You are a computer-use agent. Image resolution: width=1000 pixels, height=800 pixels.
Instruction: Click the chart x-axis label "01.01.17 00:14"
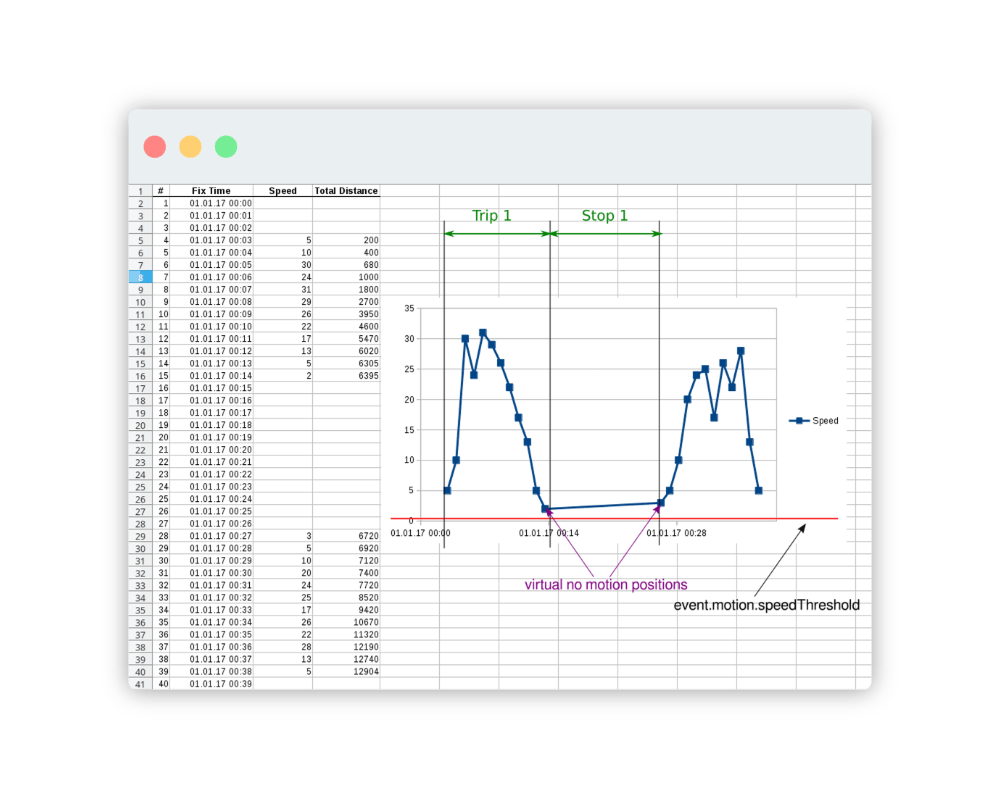click(549, 533)
